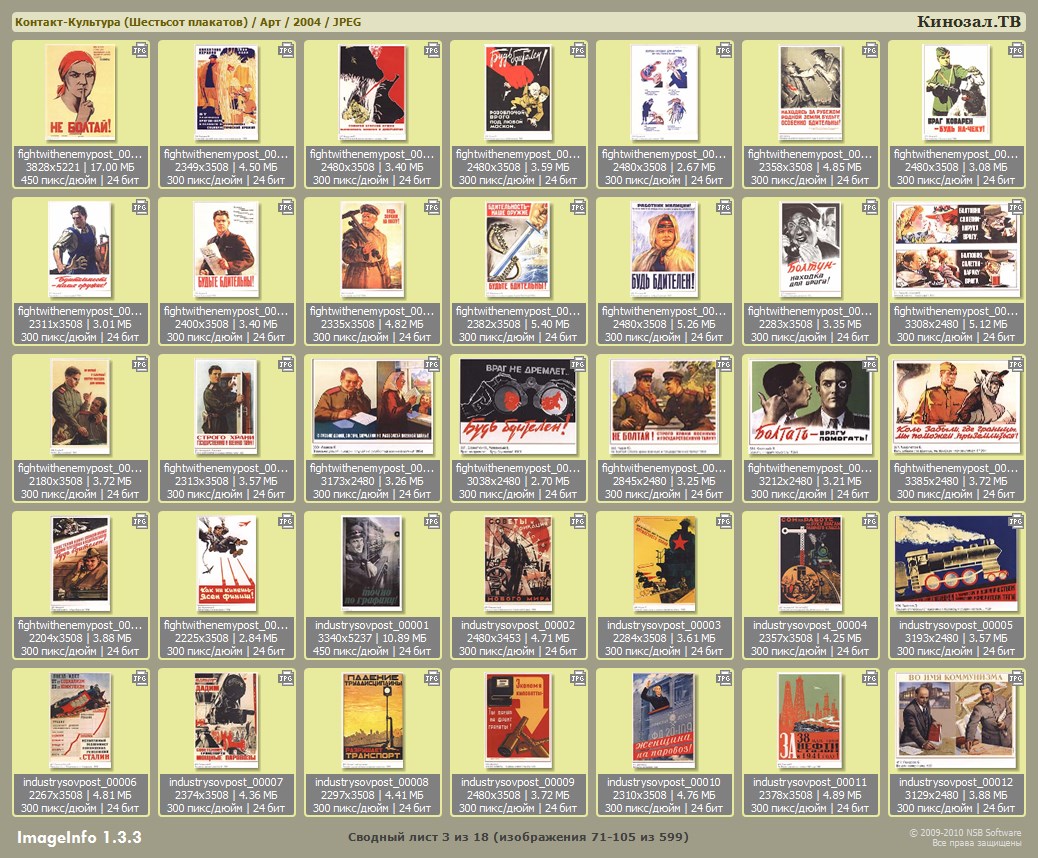Open the thumbnail above 2204x3508 | 3.88 МБ
The image size is (1038, 858).
pos(80,563)
